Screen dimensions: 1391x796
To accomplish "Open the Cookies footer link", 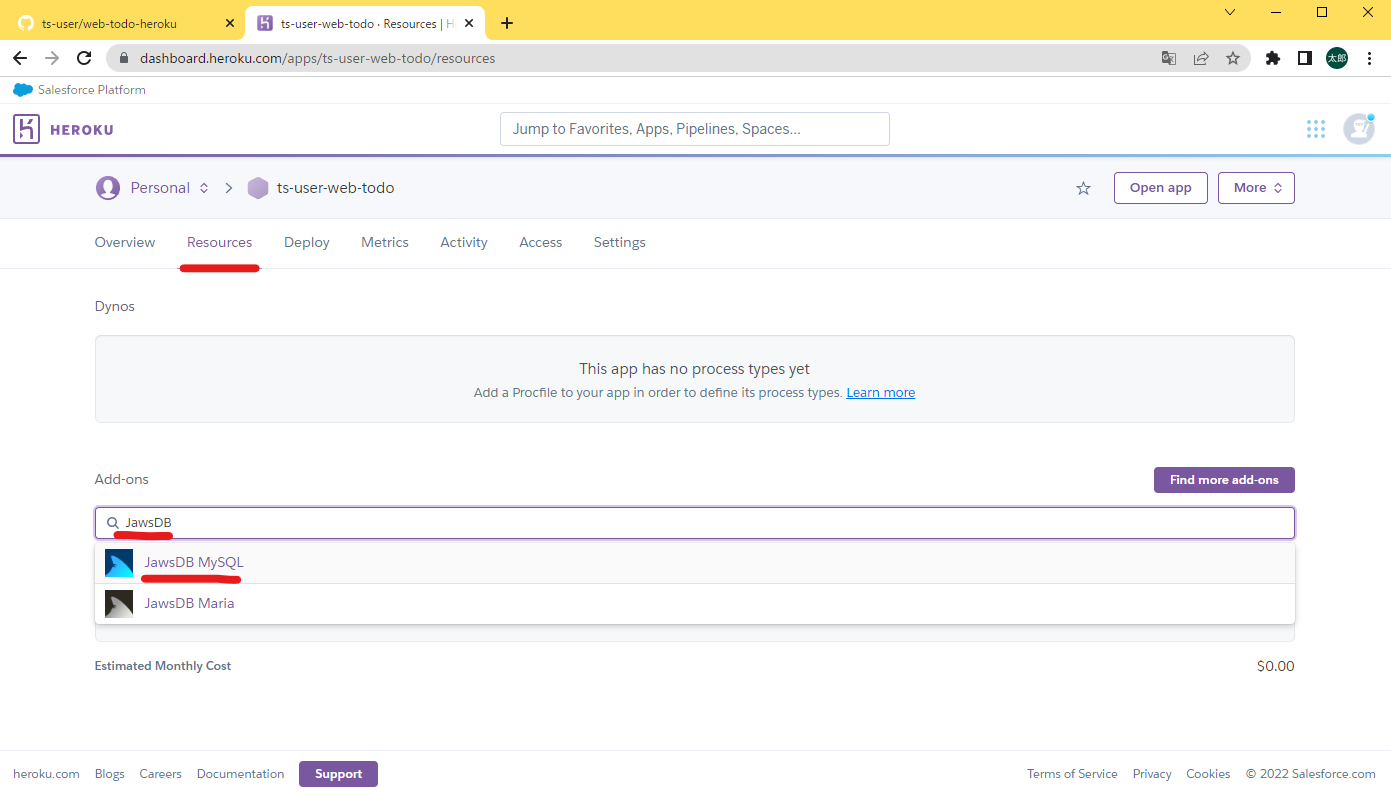I will (1208, 774).
